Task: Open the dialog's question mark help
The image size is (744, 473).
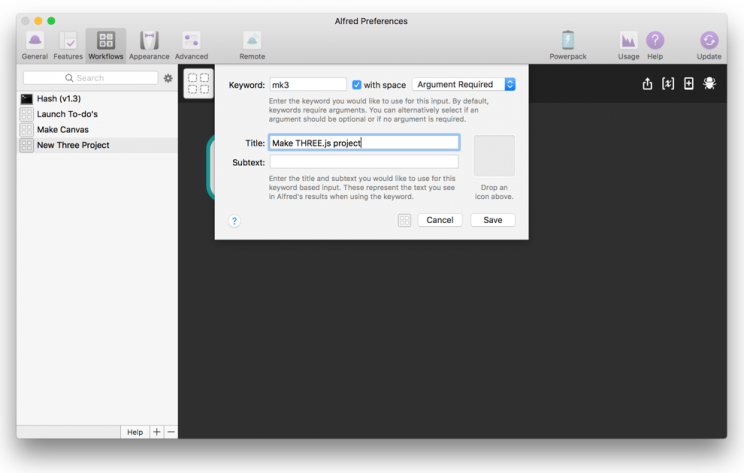Action: [234, 221]
